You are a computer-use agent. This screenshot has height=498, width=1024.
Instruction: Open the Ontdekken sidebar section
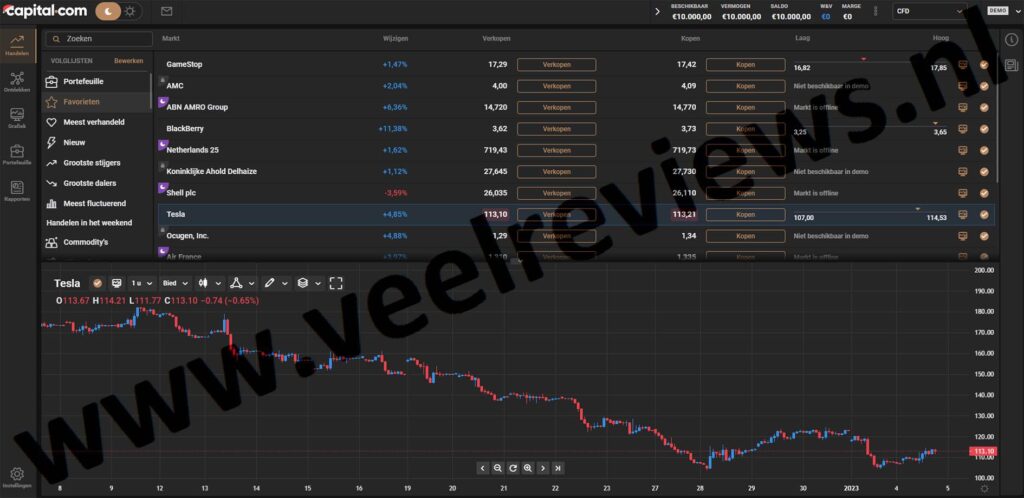point(16,82)
